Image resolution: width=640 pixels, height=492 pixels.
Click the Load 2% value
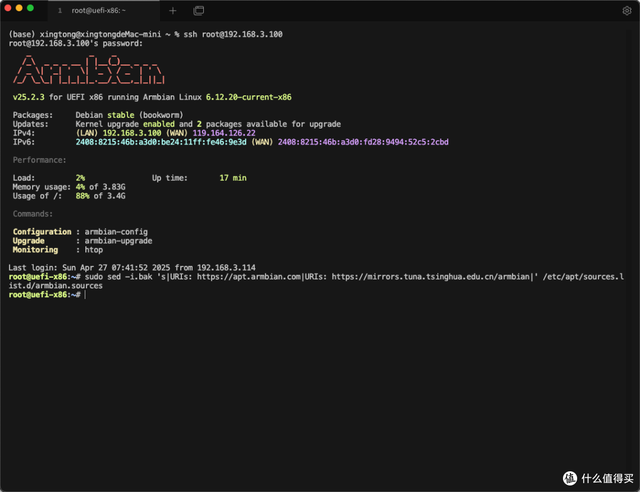(80, 178)
